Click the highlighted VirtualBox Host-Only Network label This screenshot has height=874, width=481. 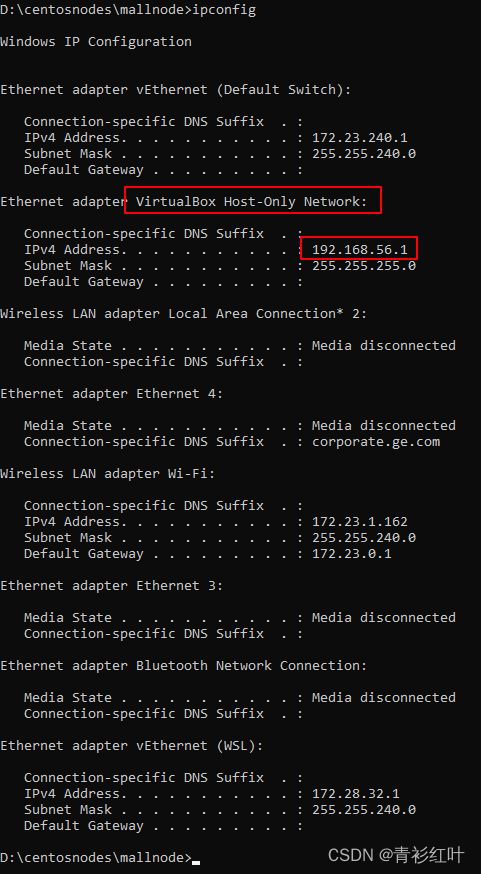pos(252,201)
